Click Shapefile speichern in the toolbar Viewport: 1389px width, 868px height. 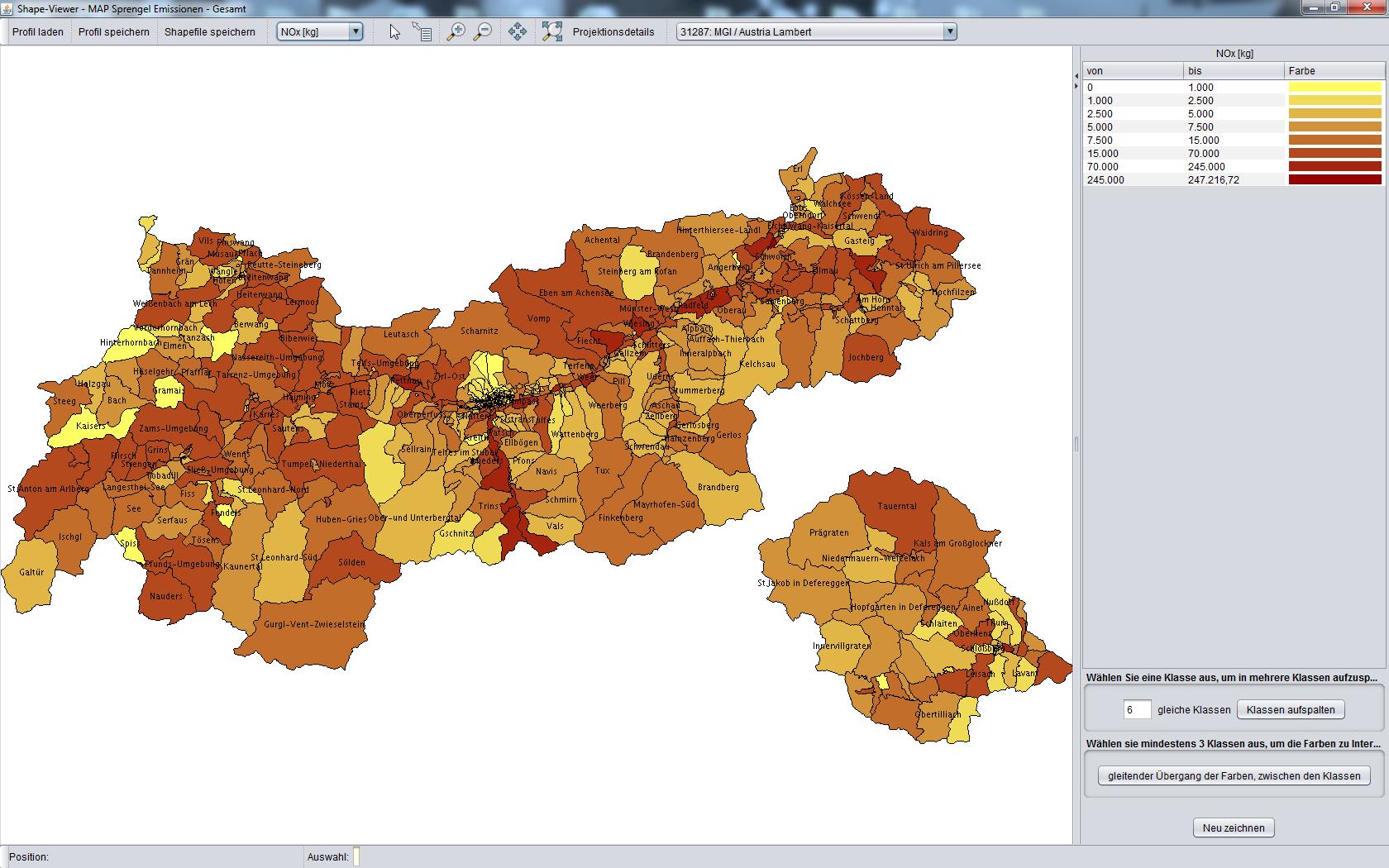210,32
